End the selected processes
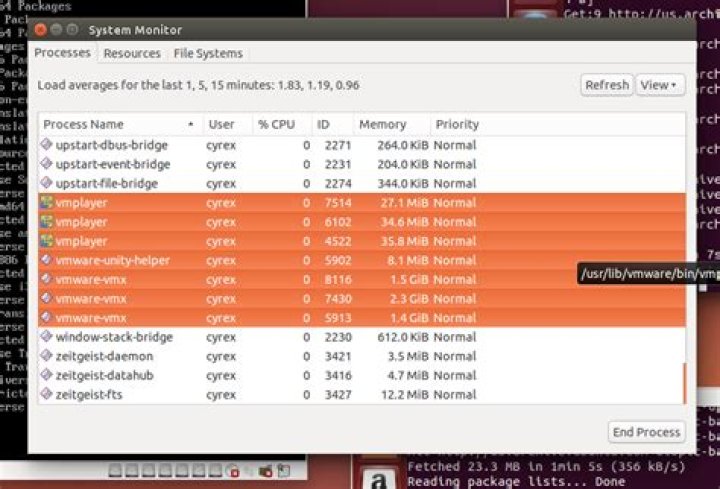720x489 pixels. (x=646, y=432)
